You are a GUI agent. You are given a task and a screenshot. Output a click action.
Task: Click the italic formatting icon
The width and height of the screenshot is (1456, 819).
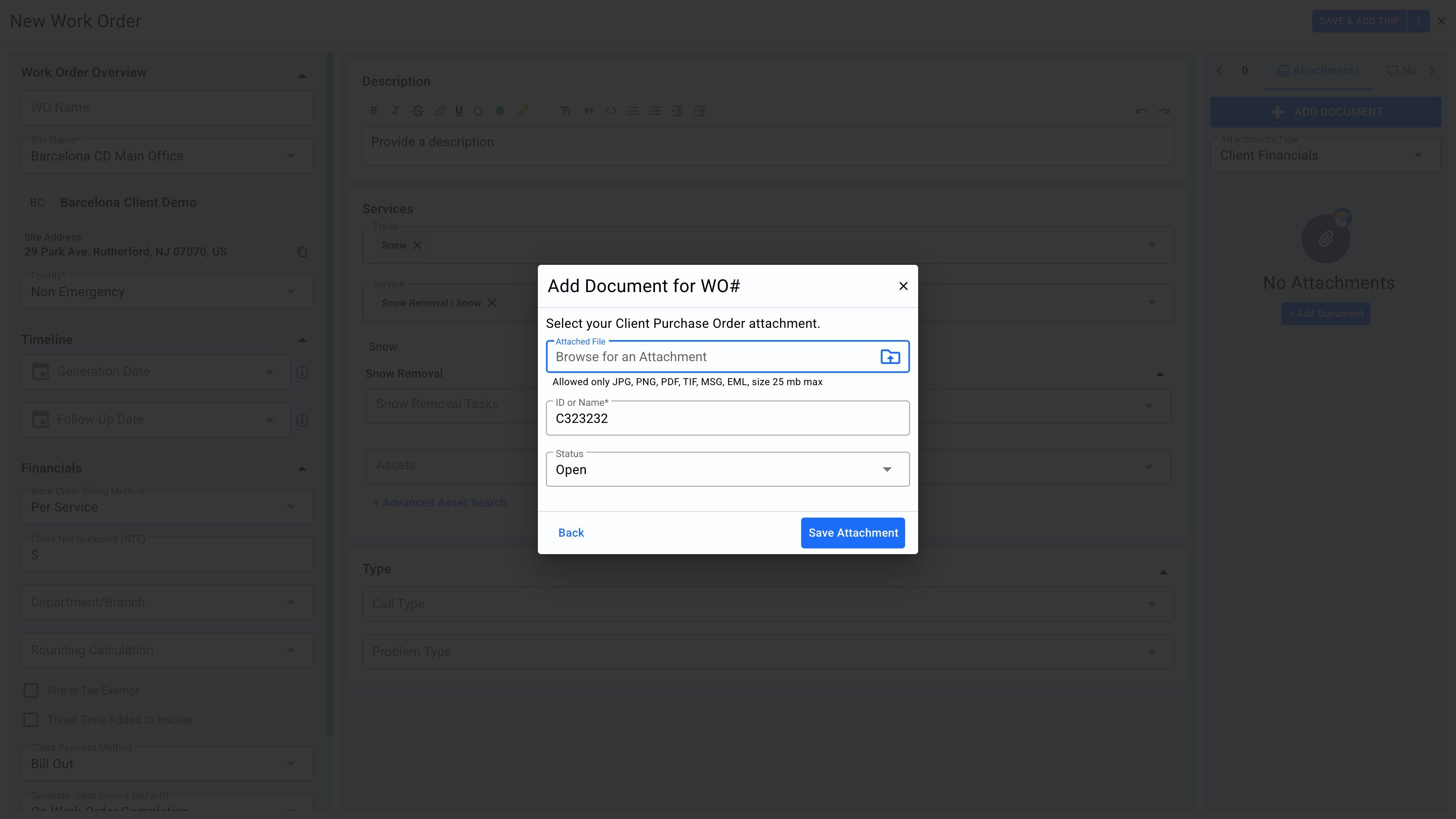pos(396,111)
